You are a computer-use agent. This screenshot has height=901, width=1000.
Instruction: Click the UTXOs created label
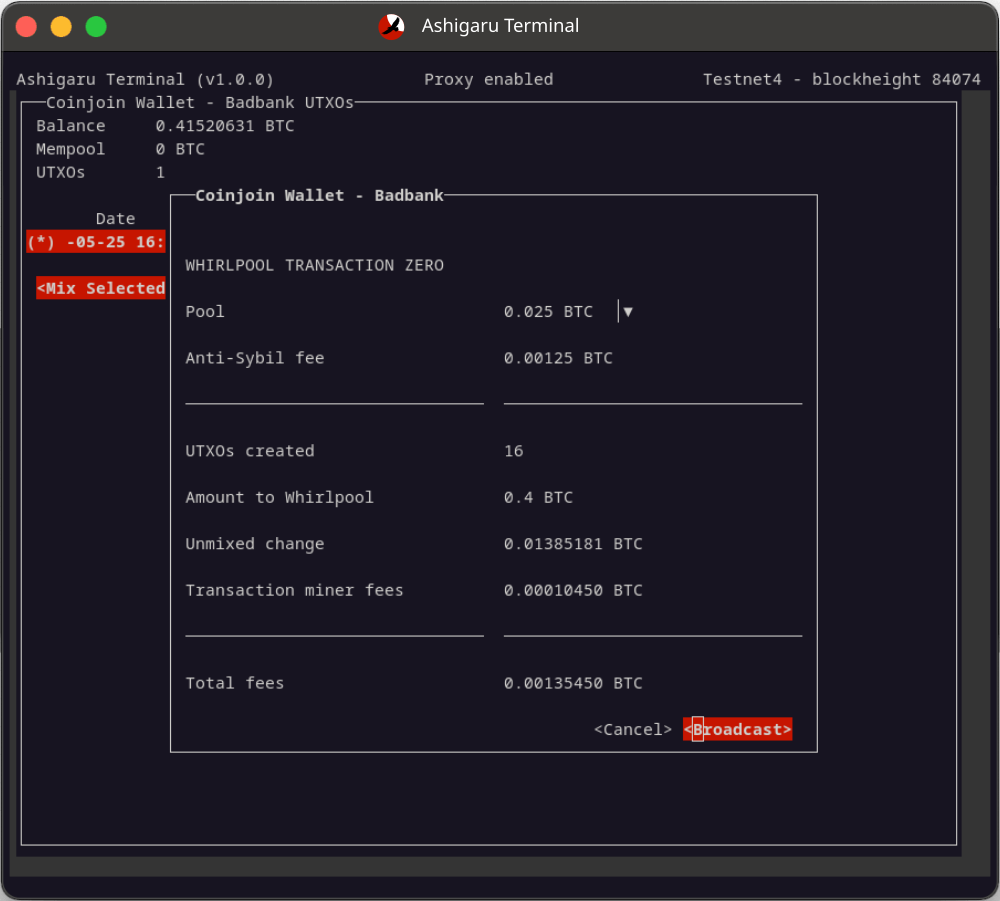click(x=249, y=451)
